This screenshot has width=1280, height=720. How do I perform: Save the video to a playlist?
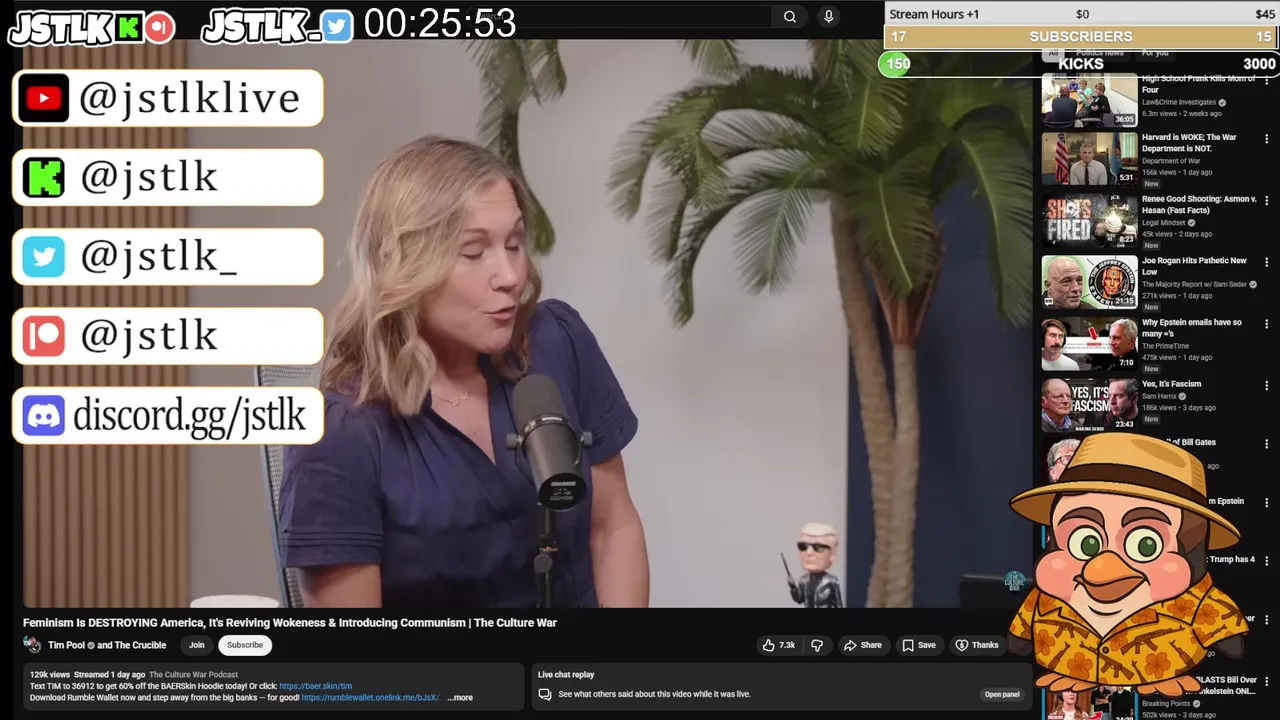pos(919,645)
